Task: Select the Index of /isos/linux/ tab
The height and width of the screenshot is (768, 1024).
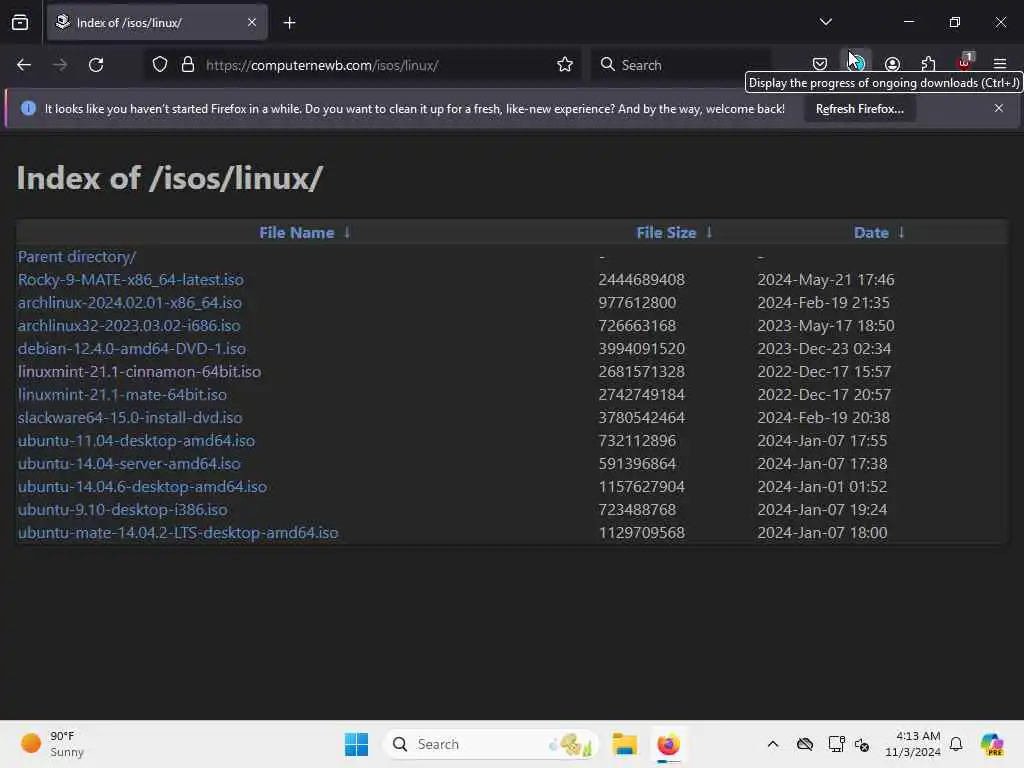Action: click(157, 22)
